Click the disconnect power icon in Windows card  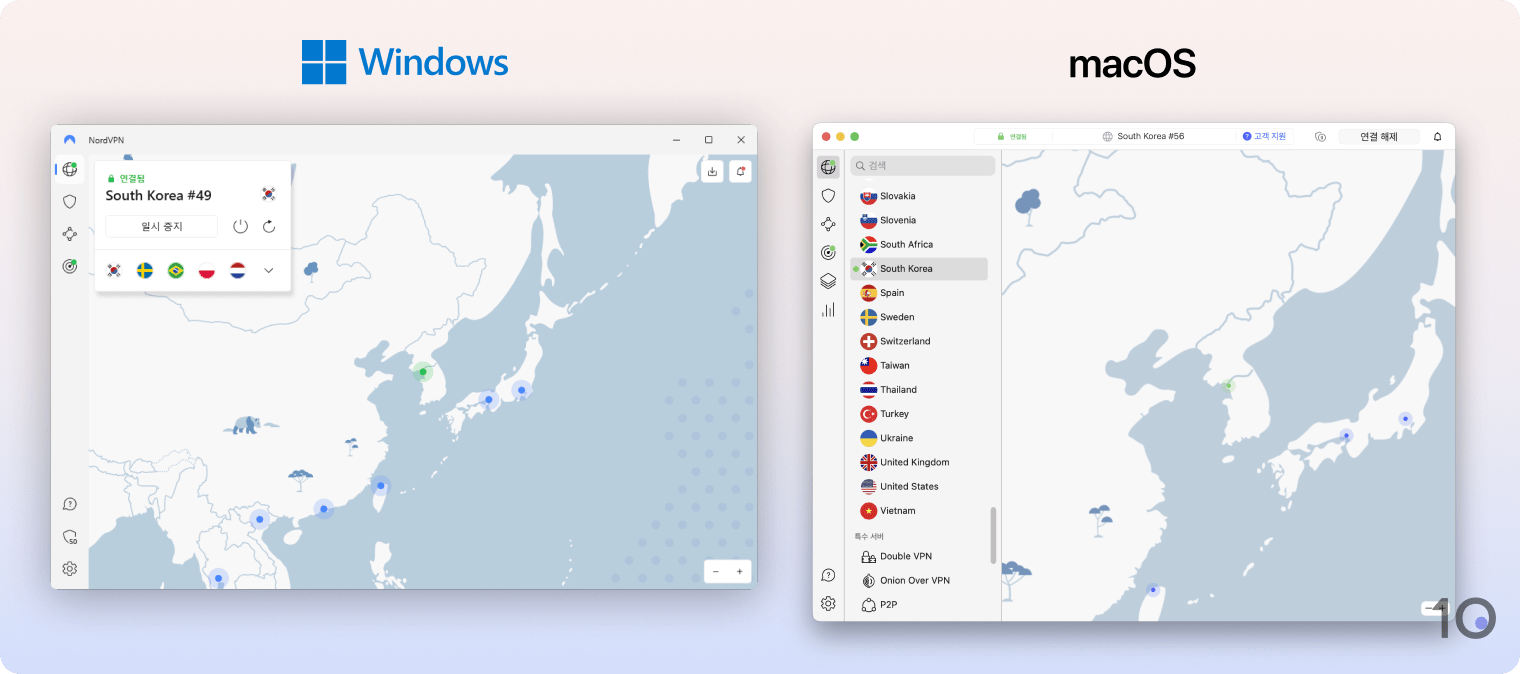click(x=240, y=226)
